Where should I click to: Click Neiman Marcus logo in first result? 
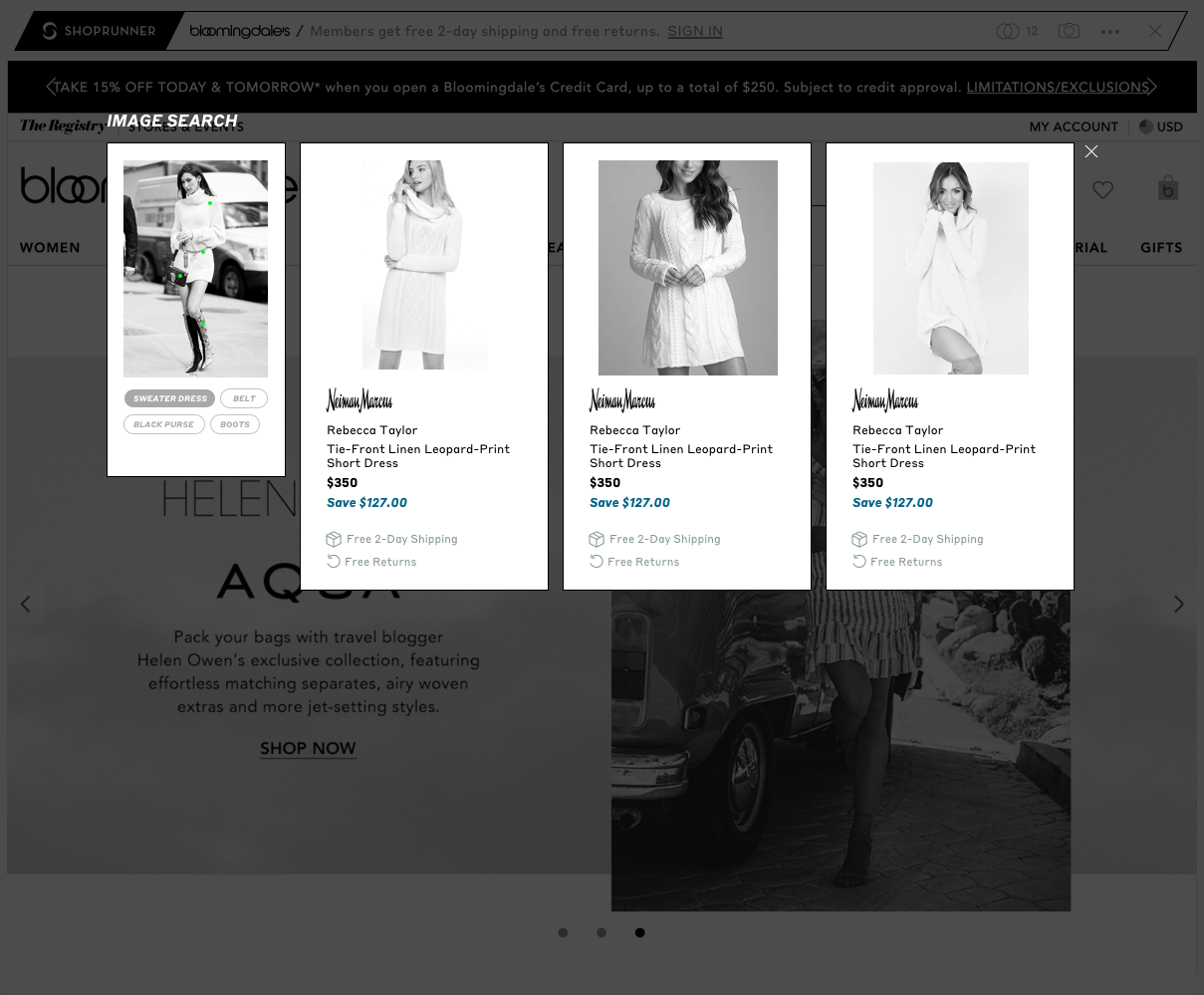point(360,400)
